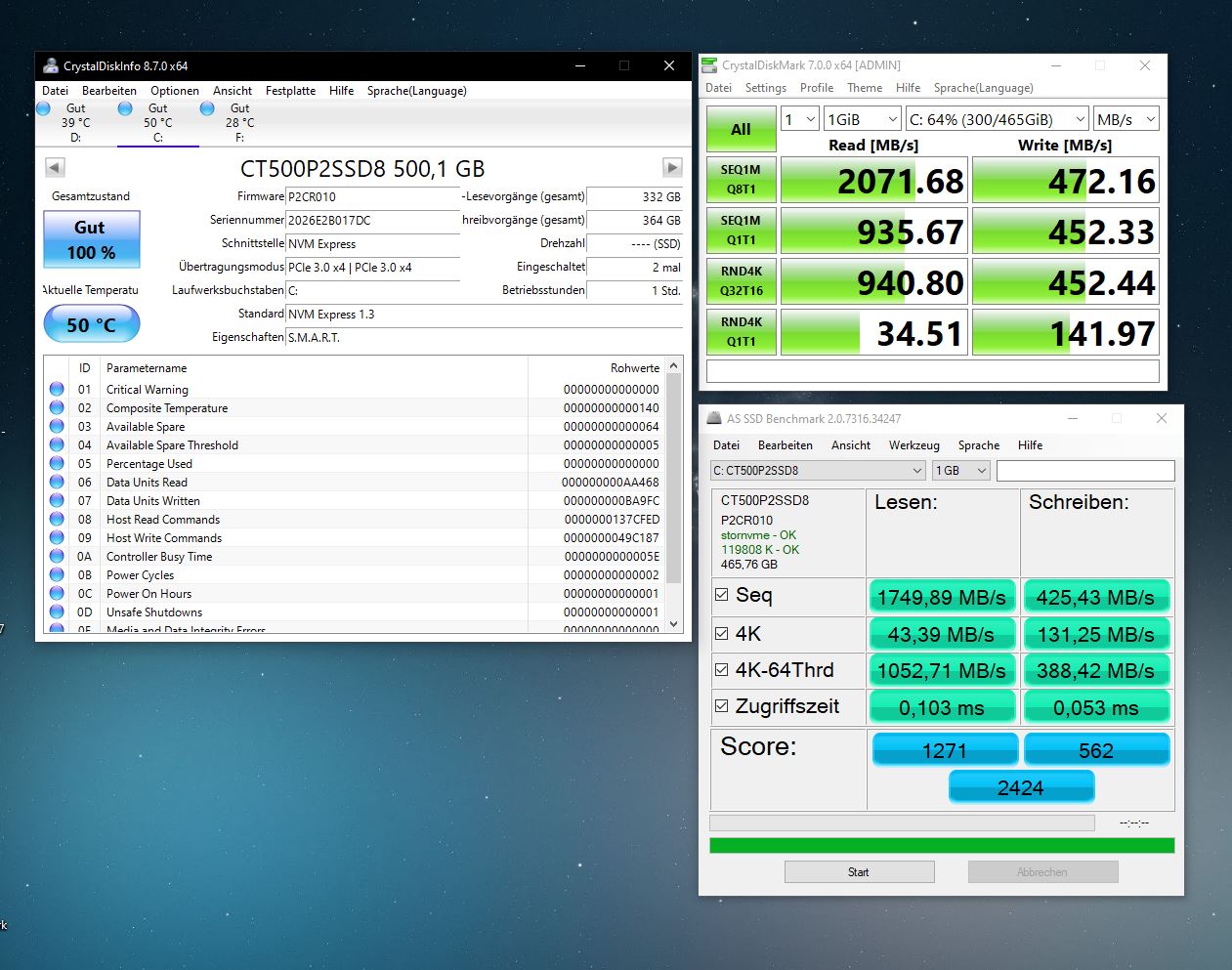Open the 1 GB size dropdown in AS SSD
Viewport: 1232px width, 970px height.
(961, 470)
